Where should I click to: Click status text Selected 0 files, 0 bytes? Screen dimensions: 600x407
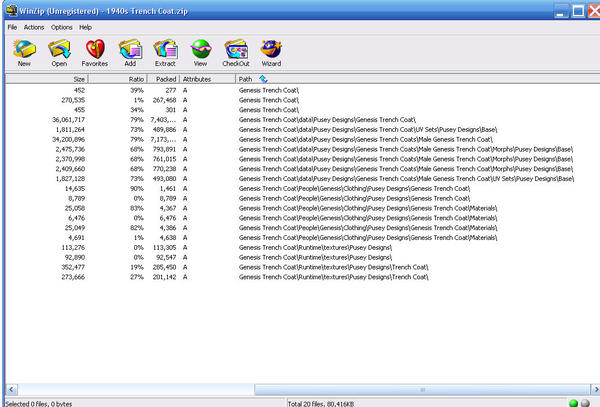pyautogui.click(x=39, y=404)
